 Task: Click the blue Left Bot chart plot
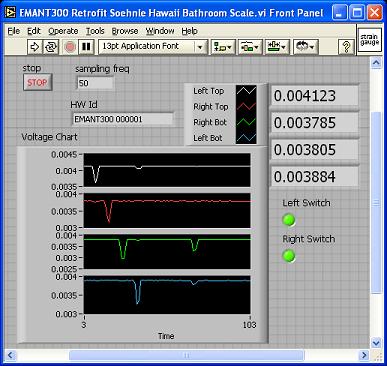(x=167, y=295)
